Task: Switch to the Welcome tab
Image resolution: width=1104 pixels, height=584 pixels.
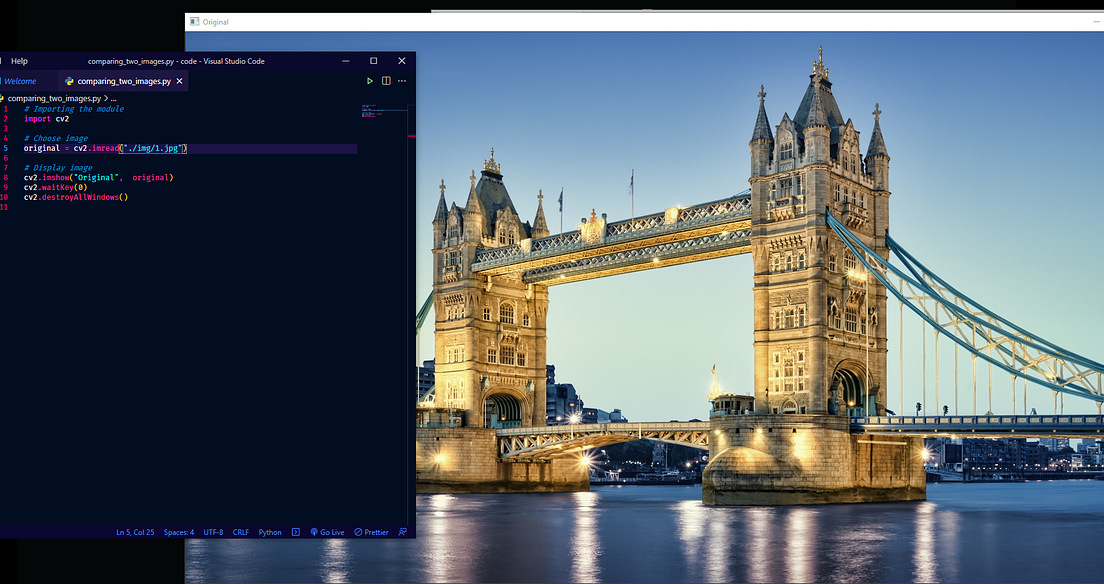Action: [x=20, y=81]
